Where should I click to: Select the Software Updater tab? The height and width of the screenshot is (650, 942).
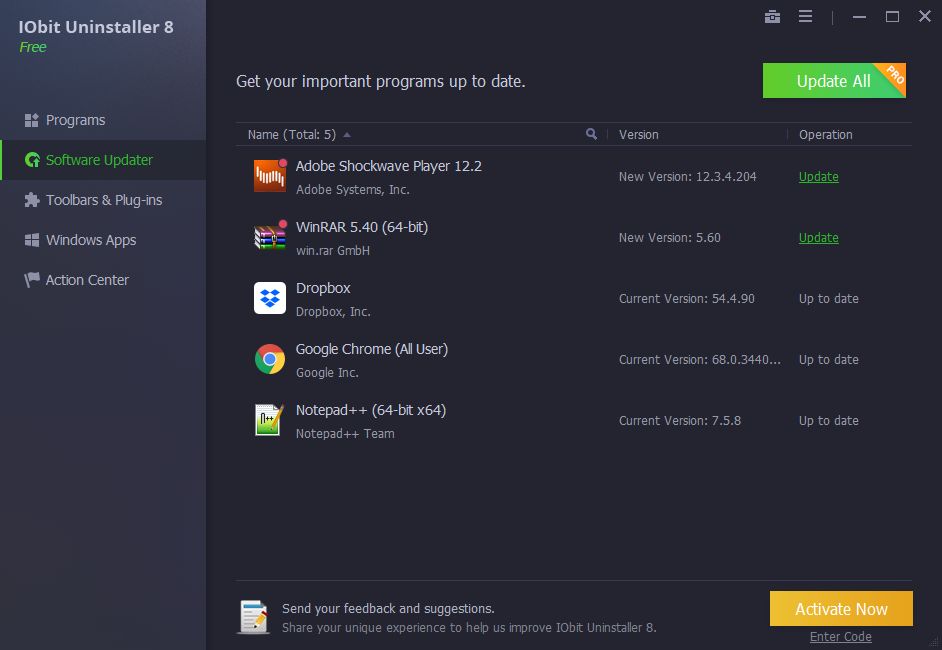tap(103, 160)
